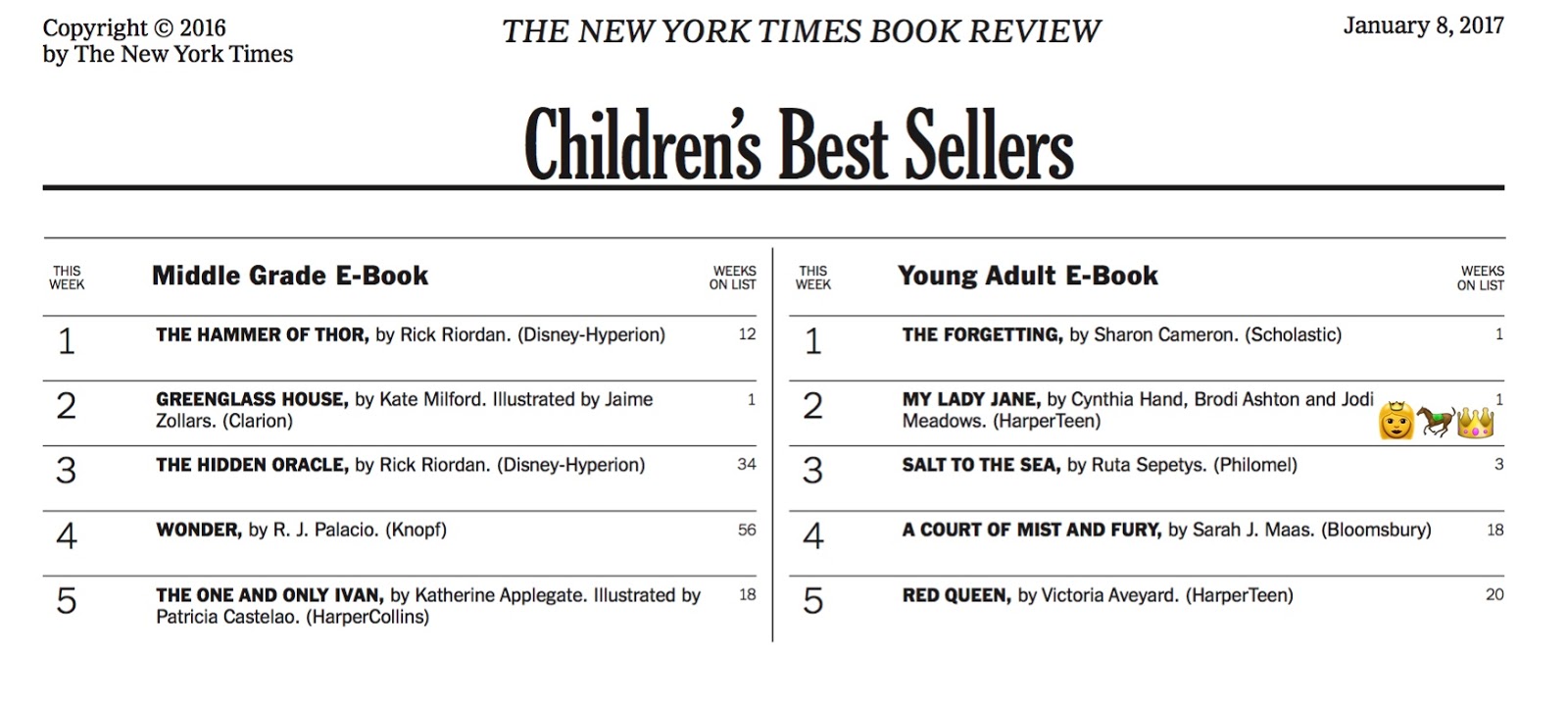
Task: Select the Young Adult E-Book heading
Action: [x=1027, y=277]
